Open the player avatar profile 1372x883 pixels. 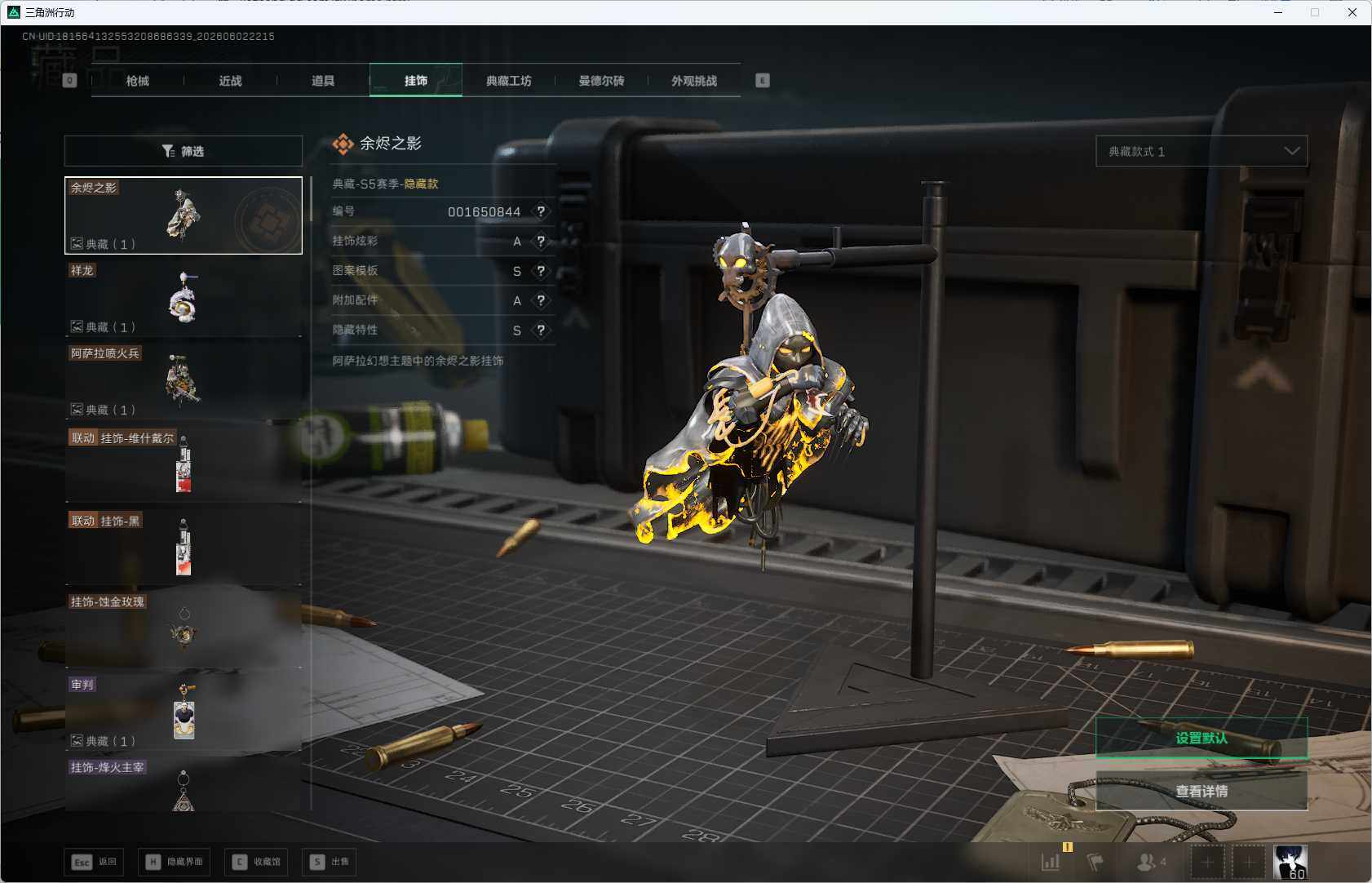tap(1290, 862)
